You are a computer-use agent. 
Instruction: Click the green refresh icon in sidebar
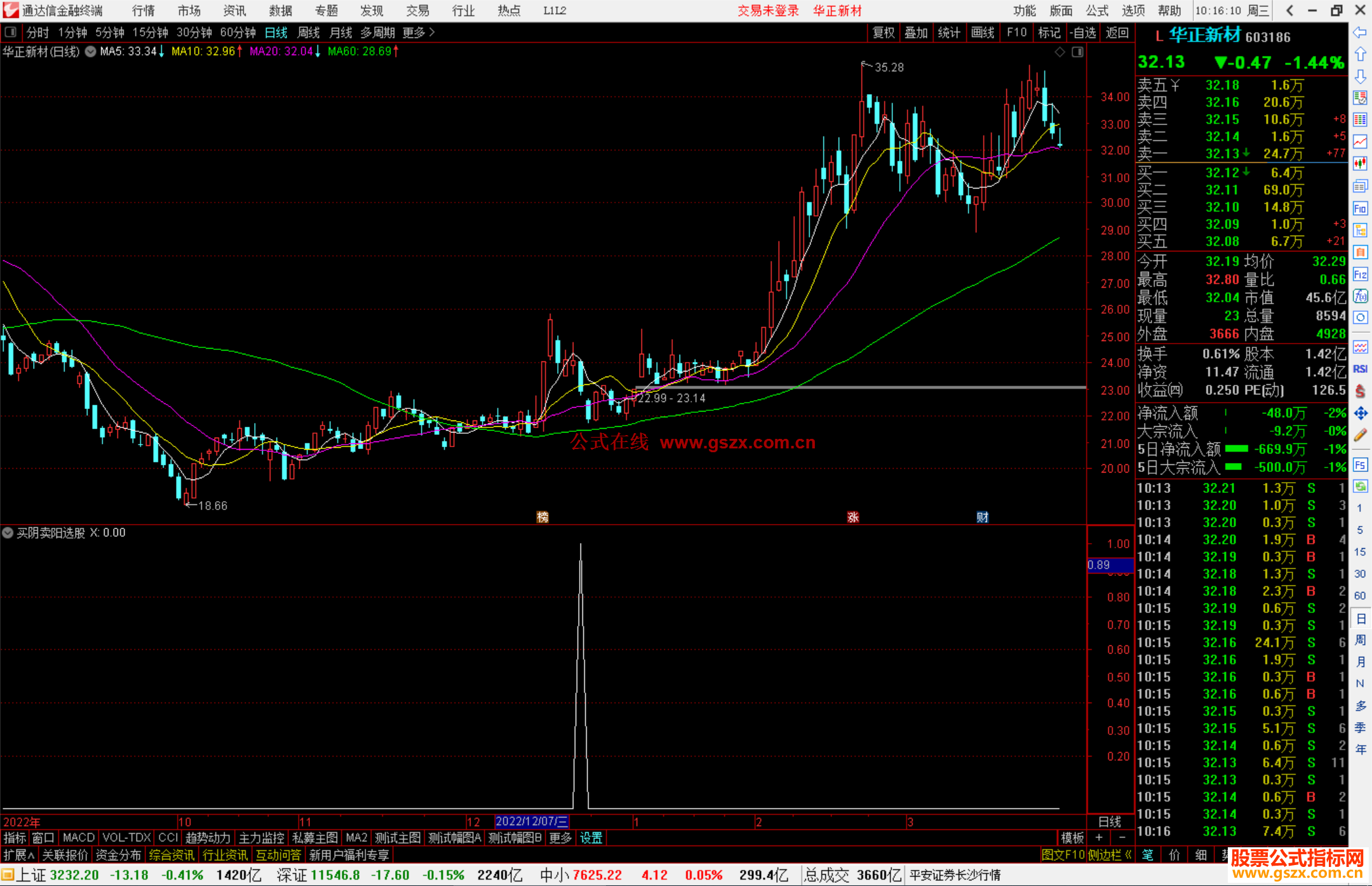click(1360, 486)
